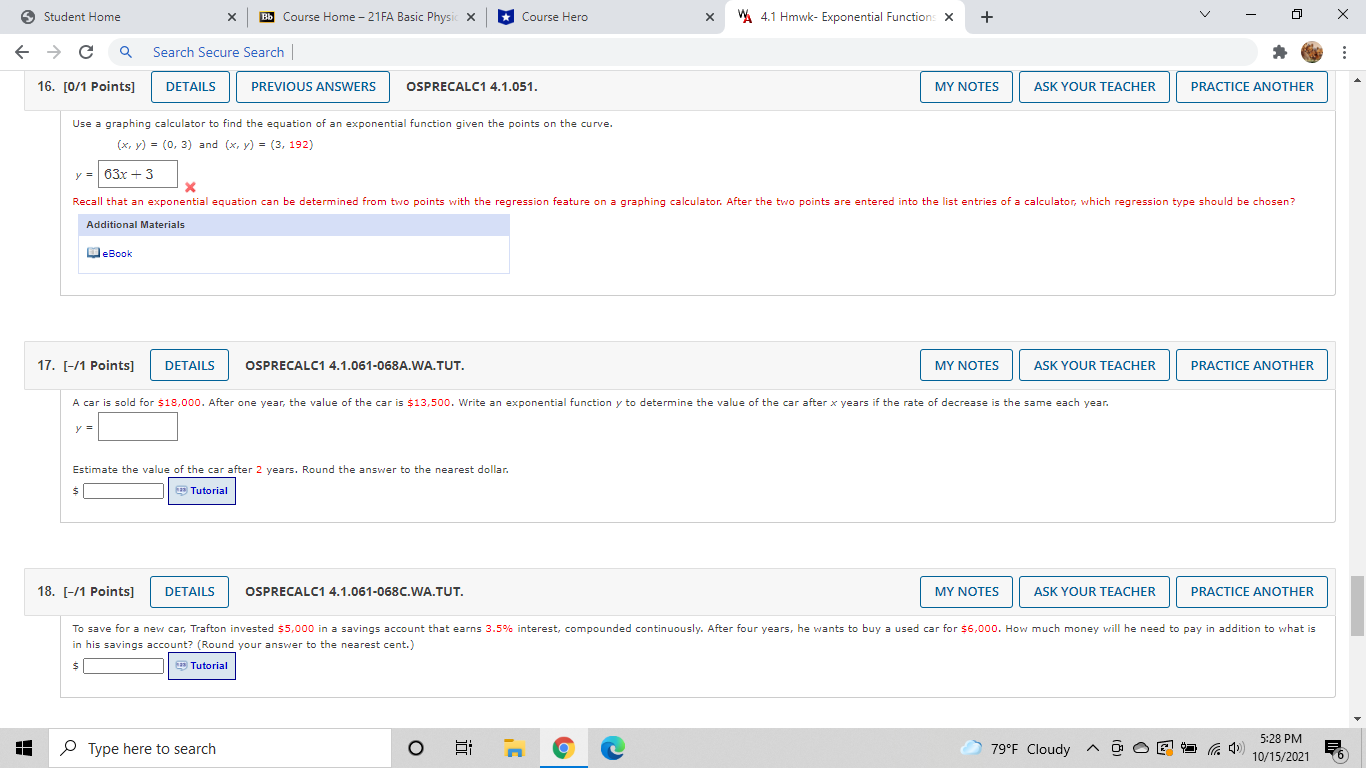Click the question 16 answer box 63x + 3
The height and width of the screenshot is (768, 1366).
tap(138, 174)
